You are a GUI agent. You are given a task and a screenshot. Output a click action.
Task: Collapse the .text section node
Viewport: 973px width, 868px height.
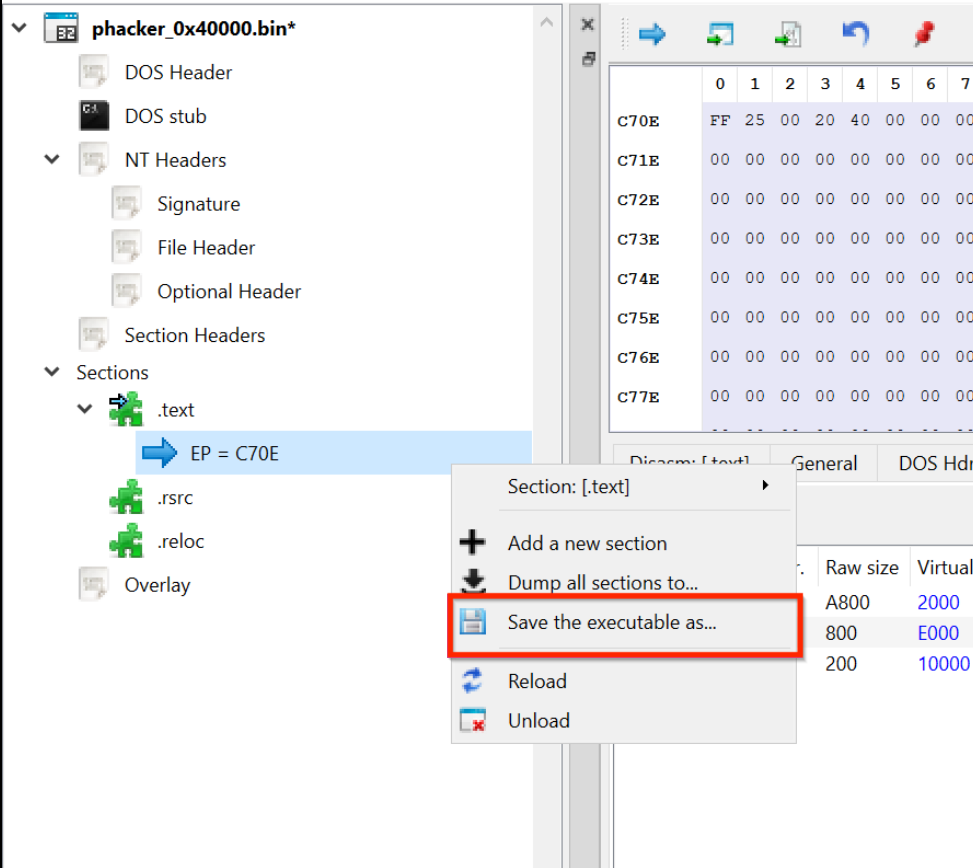pos(84,409)
